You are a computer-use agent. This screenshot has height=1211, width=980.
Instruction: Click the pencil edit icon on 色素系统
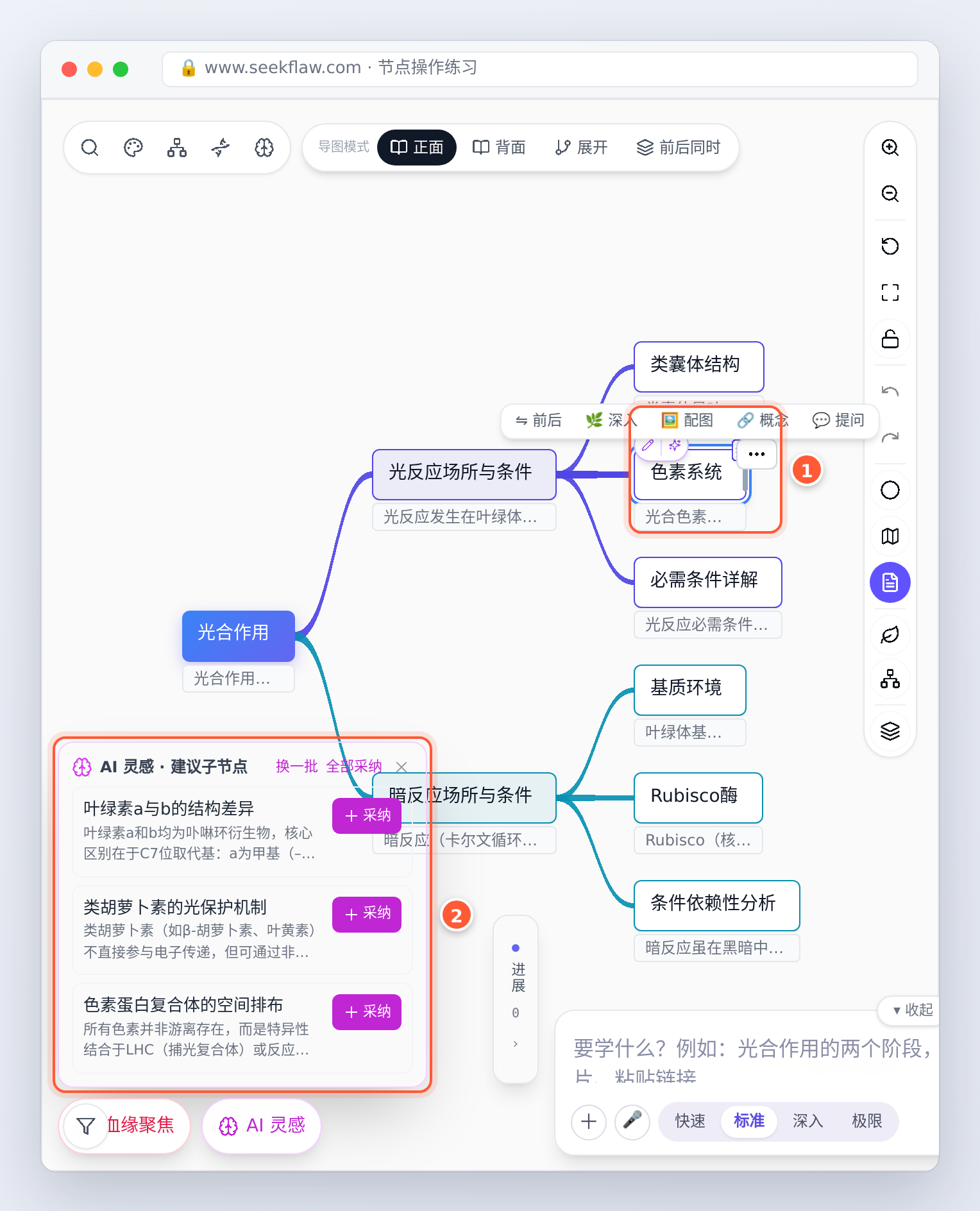[648, 445]
